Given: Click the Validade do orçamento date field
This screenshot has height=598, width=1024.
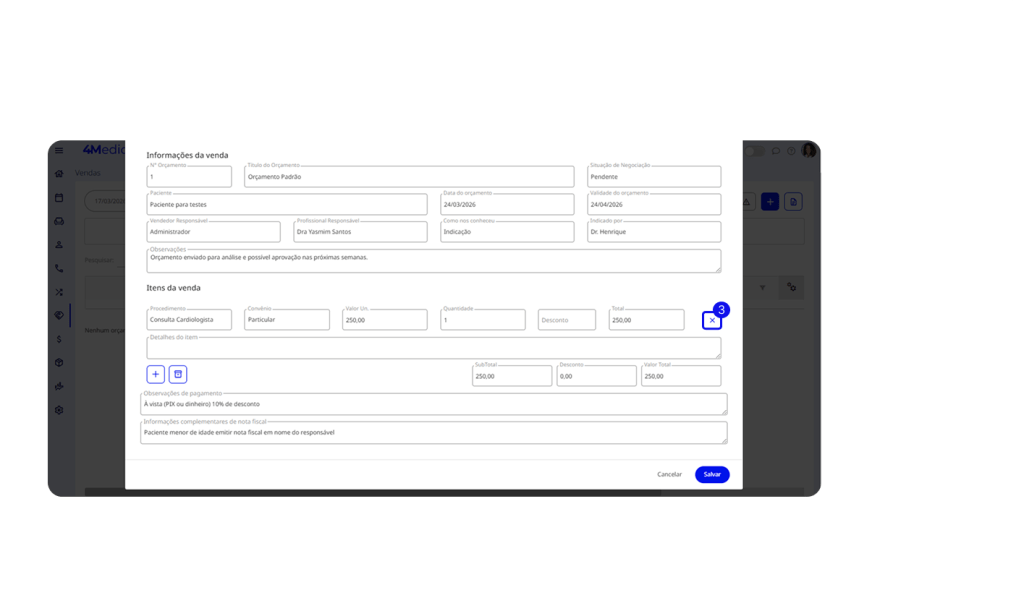Looking at the screenshot, I should (654, 204).
